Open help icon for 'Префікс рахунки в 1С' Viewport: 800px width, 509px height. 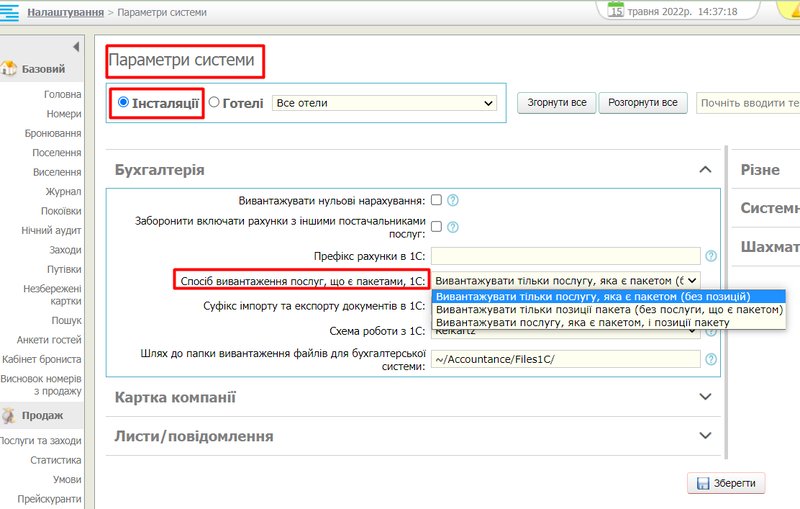click(x=711, y=256)
